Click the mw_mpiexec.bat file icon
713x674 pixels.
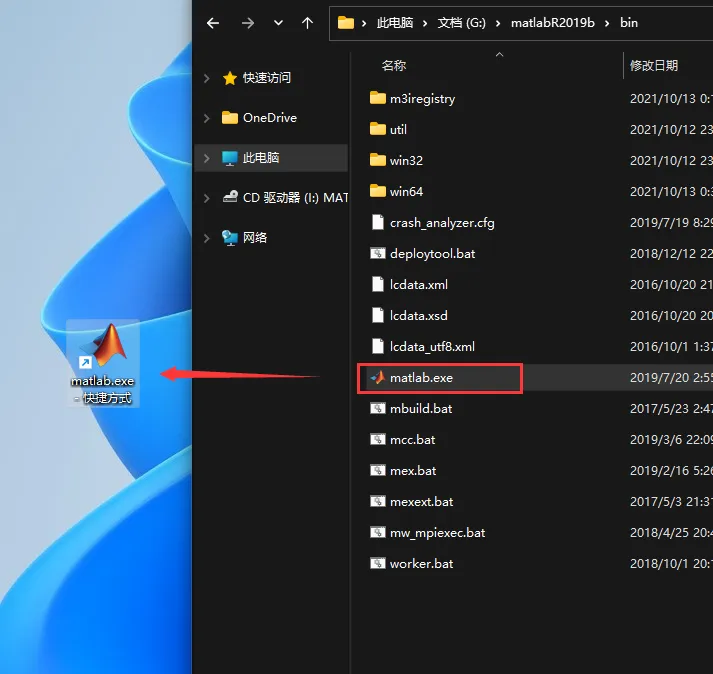(x=377, y=532)
